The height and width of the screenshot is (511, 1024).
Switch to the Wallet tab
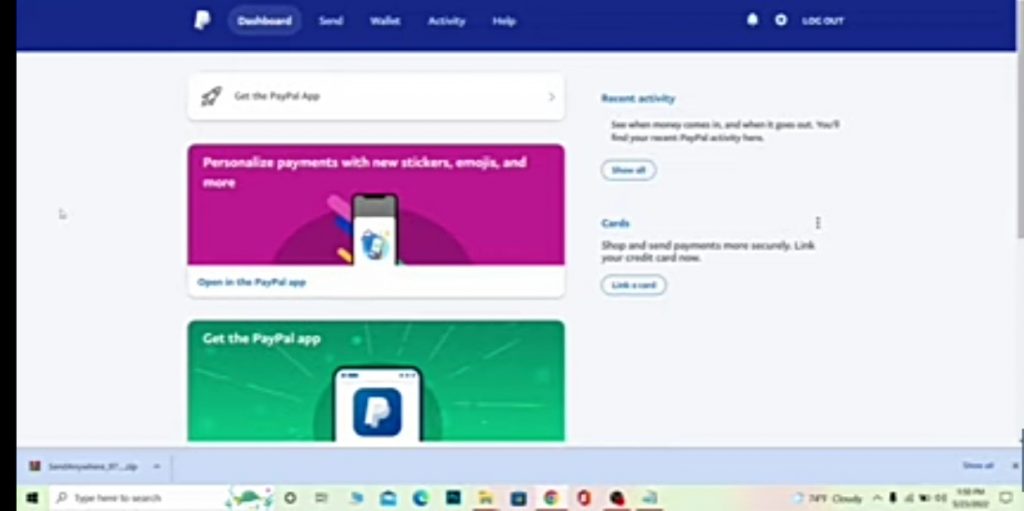pos(385,21)
